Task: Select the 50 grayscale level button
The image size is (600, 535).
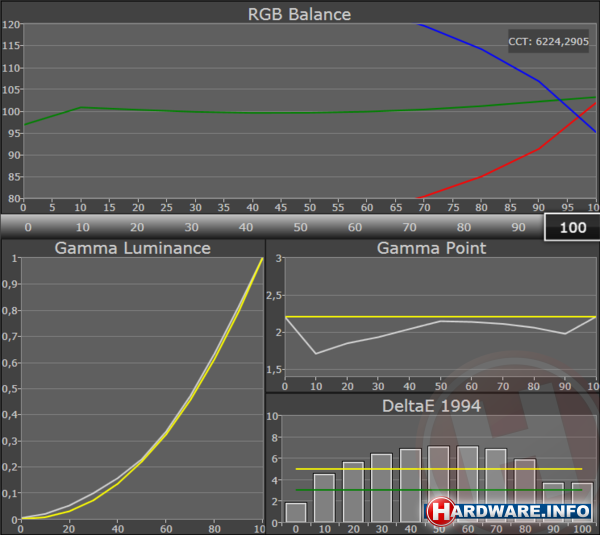Action: pyautogui.click(x=300, y=227)
